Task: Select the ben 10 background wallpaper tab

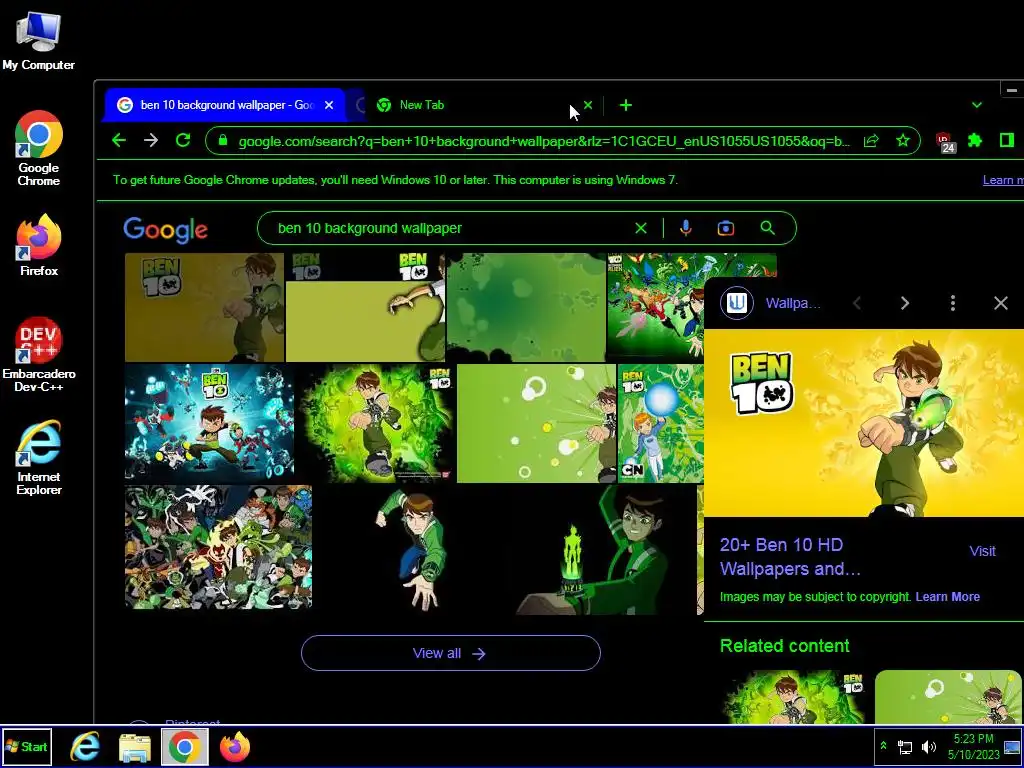Action: point(223,105)
